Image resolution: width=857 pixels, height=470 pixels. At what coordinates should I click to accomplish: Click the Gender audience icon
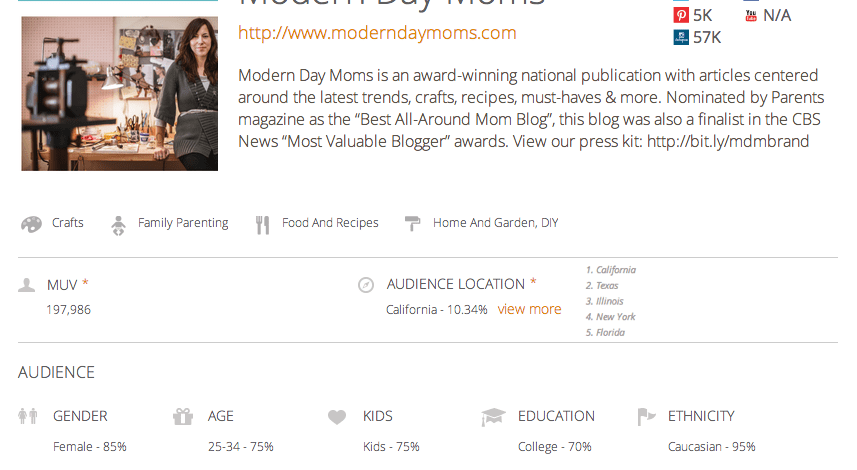tap(29, 416)
